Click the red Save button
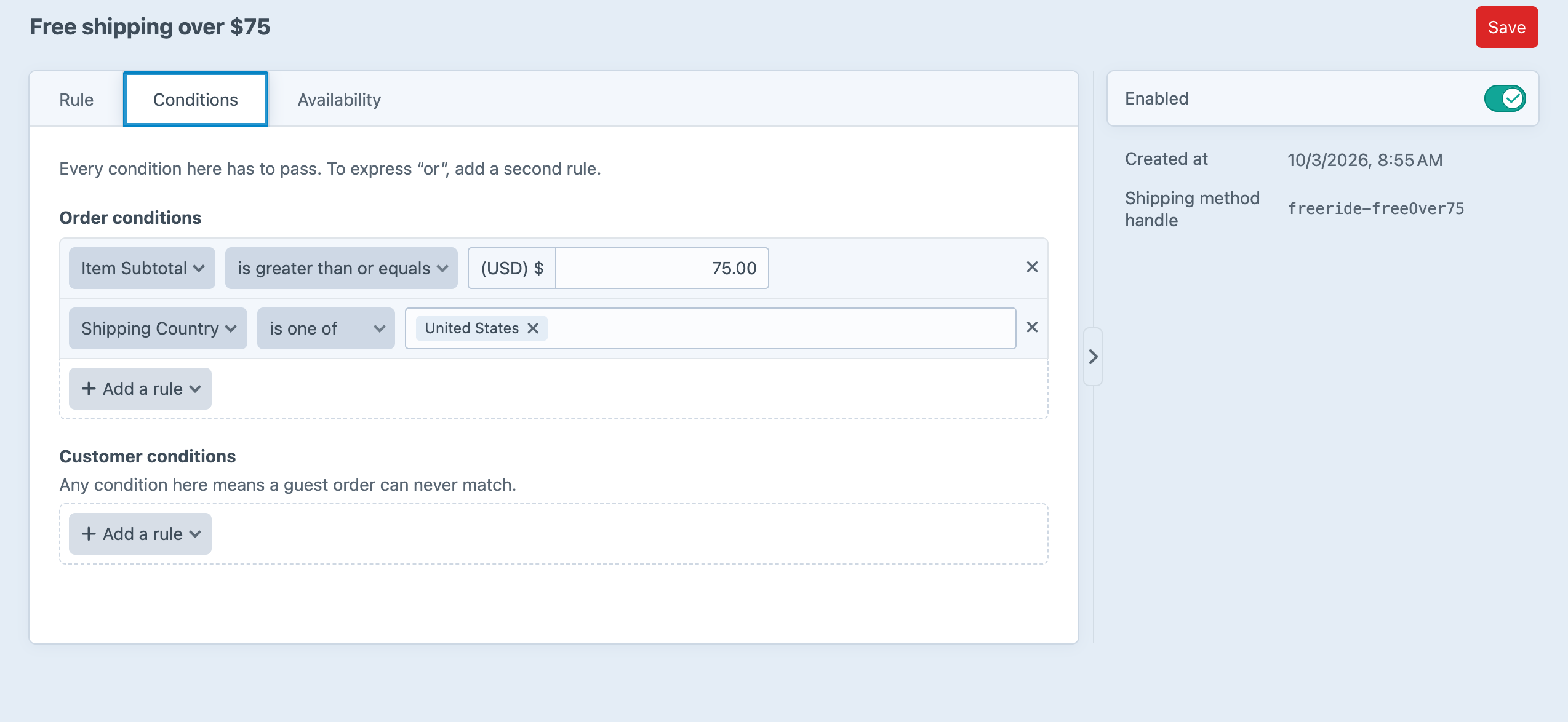Screen dimensions: 1568x722 point(1506,27)
